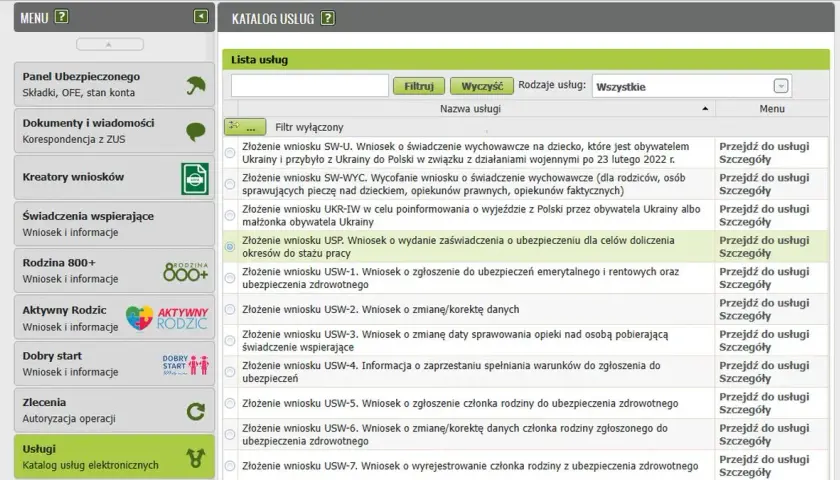Open Dokumenty i wiadomości menu item

tap(114, 131)
